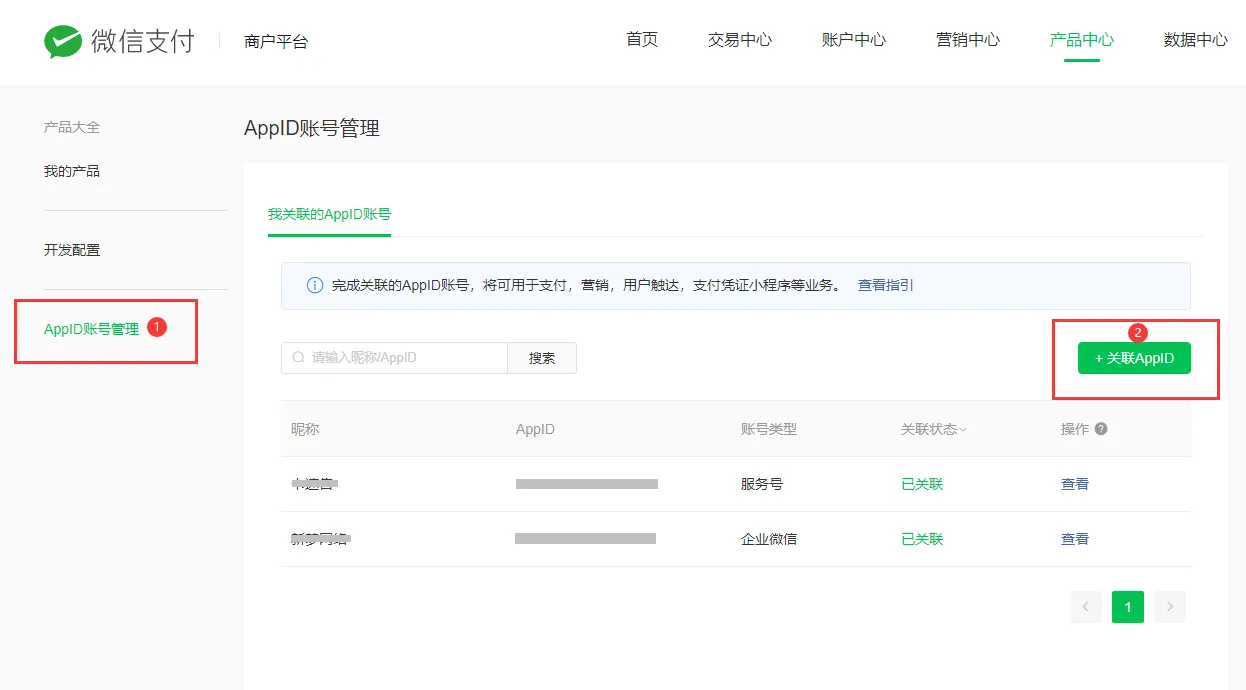1246x690 pixels.
Task: Click the previous page arrow in pagination
Action: 1086,606
